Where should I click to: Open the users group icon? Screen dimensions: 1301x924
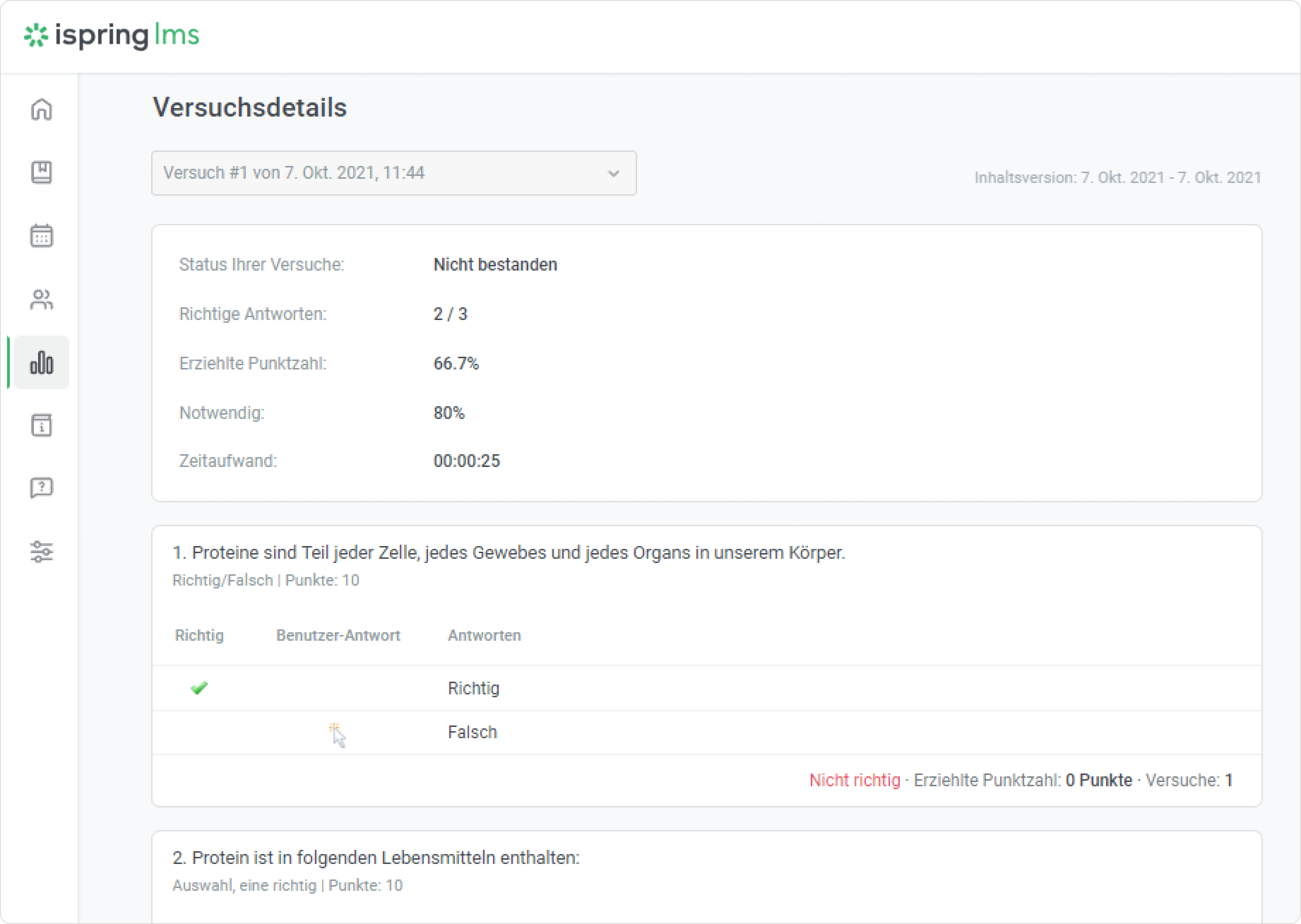[42, 299]
